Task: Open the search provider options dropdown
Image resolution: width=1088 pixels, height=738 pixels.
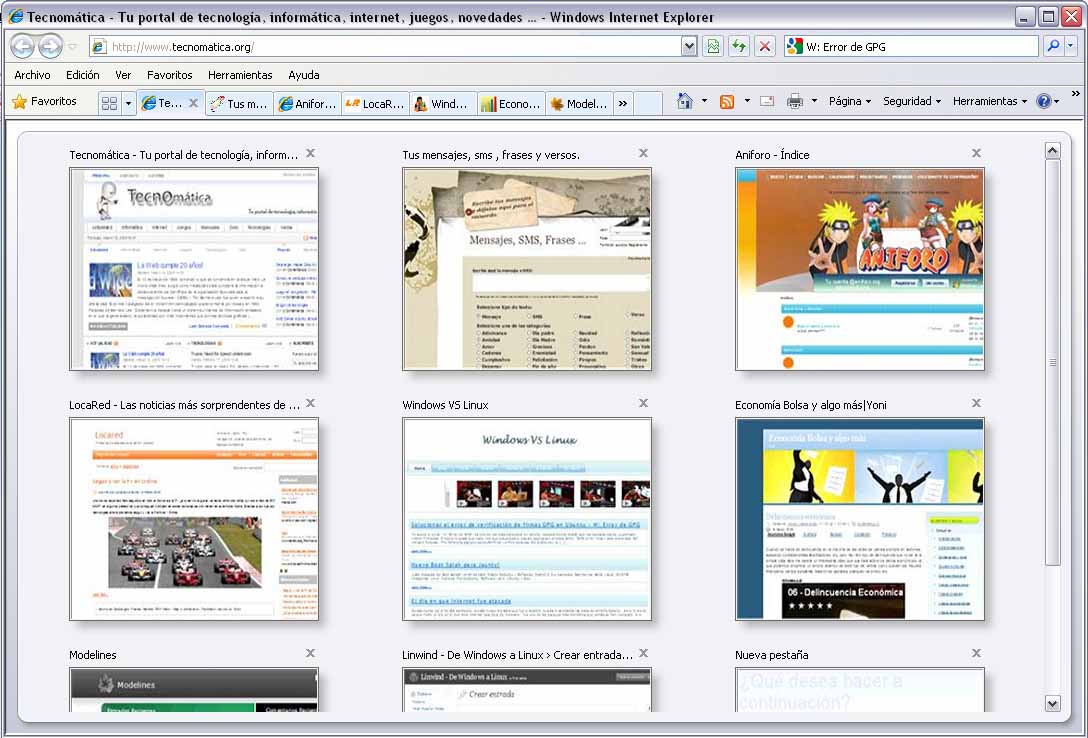Action: tap(1071, 46)
